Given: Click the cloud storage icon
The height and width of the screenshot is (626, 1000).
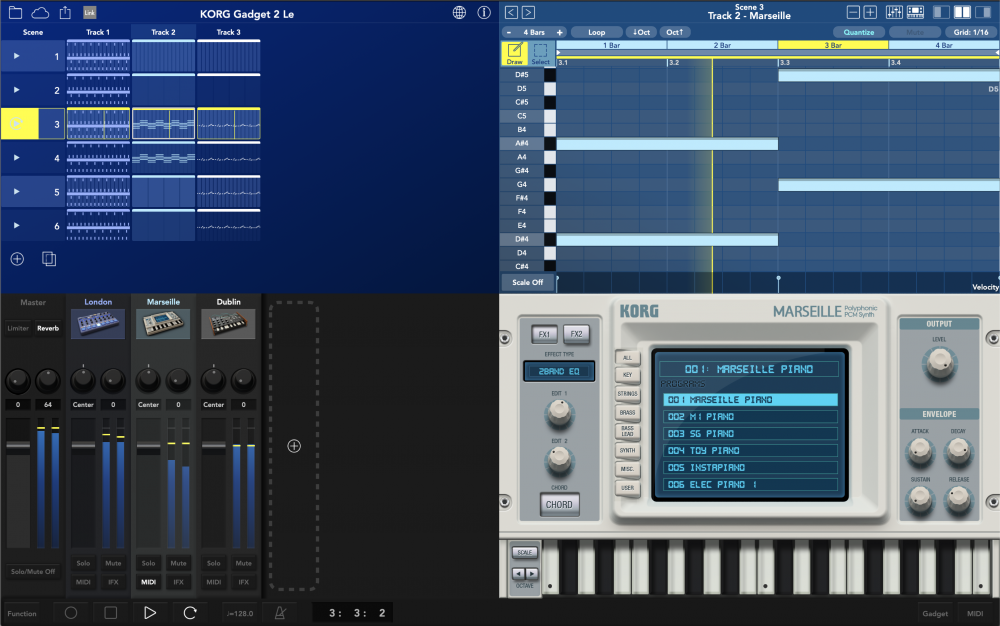Looking at the screenshot, I should 40,13.
